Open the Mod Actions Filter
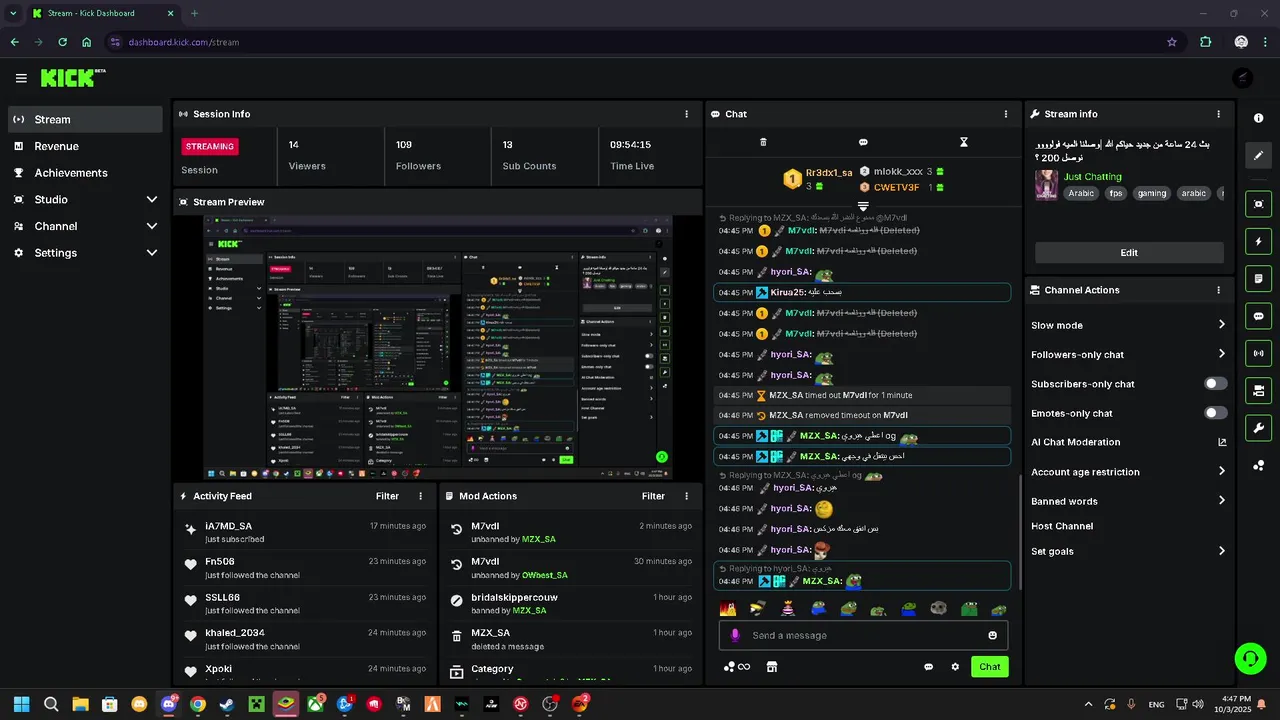This screenshot has width=1280, height=720. click(x=653, y=496)
